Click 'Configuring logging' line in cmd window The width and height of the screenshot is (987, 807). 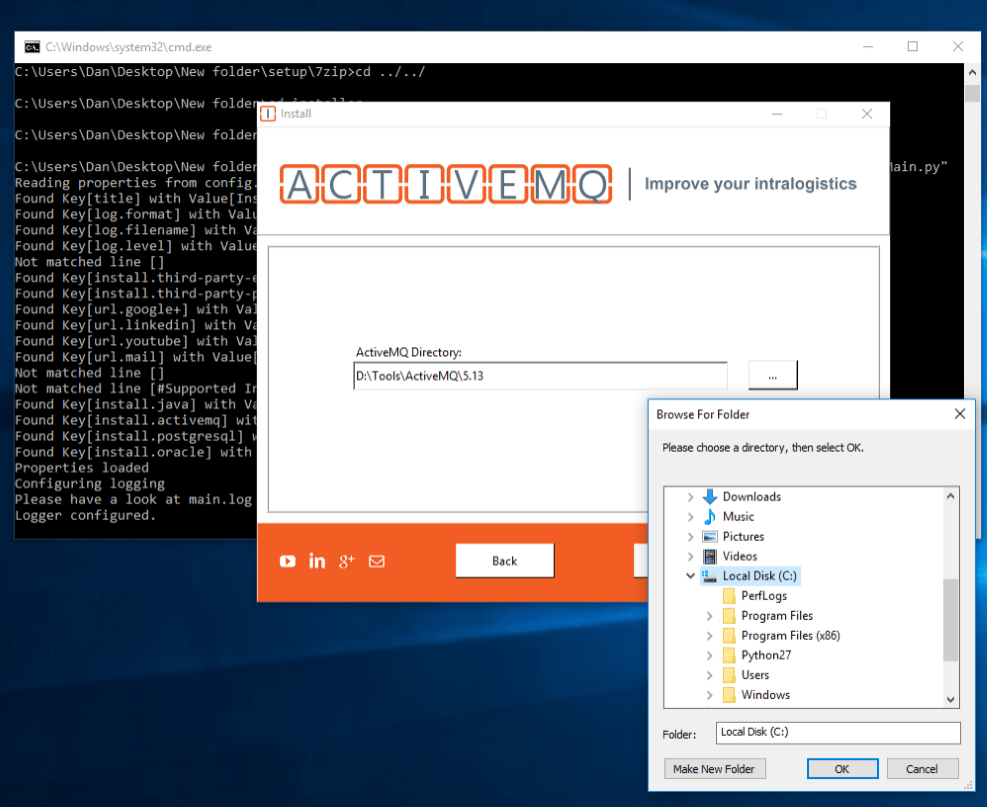[x=90, y=484]
